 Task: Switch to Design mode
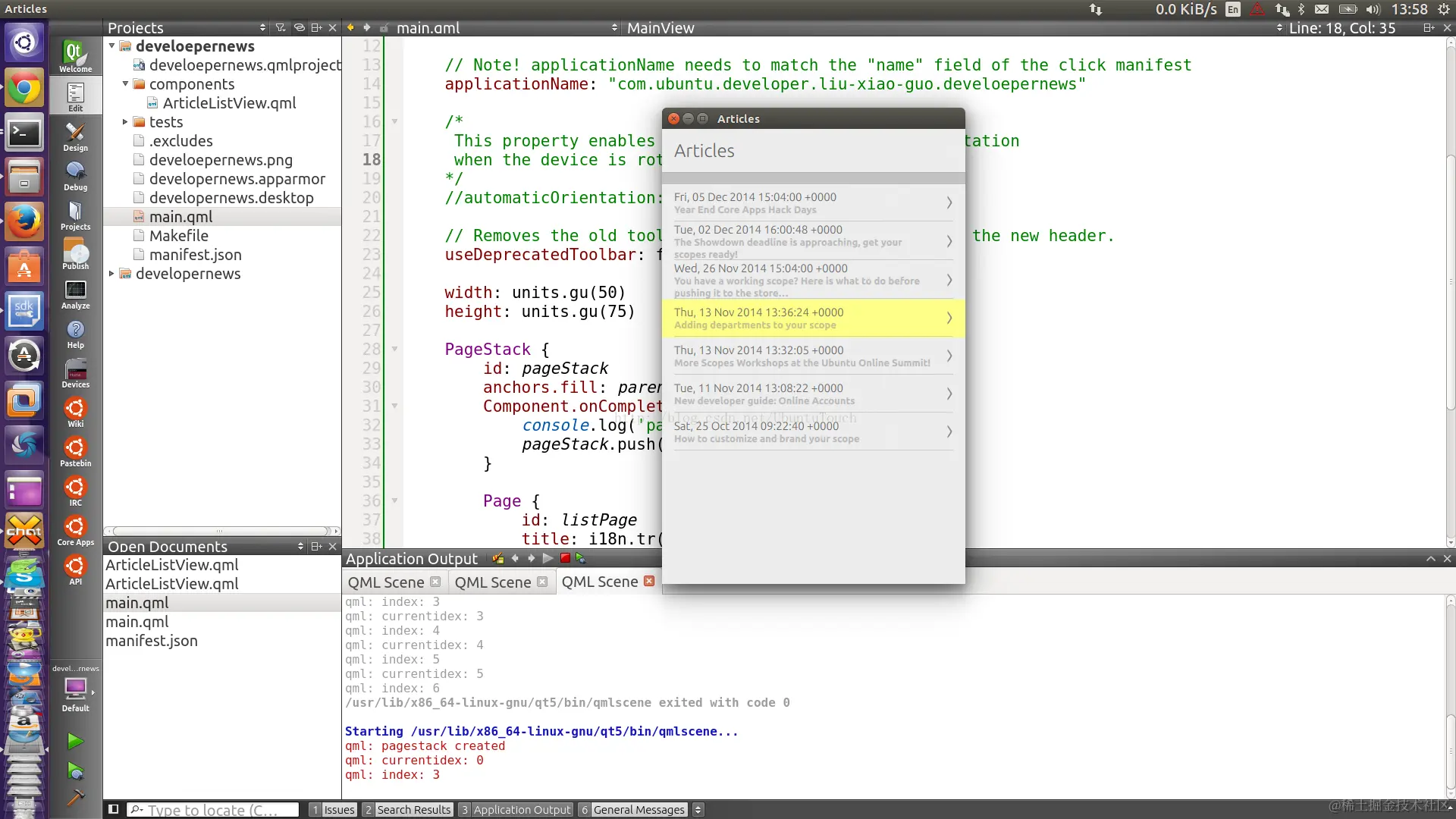tap(75, 137)
